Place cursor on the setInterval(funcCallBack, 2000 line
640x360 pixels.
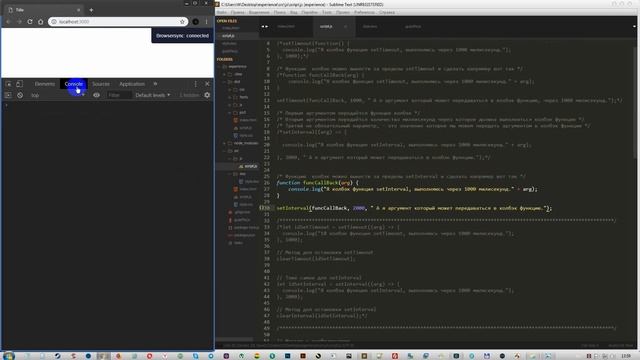coord(414,208)
